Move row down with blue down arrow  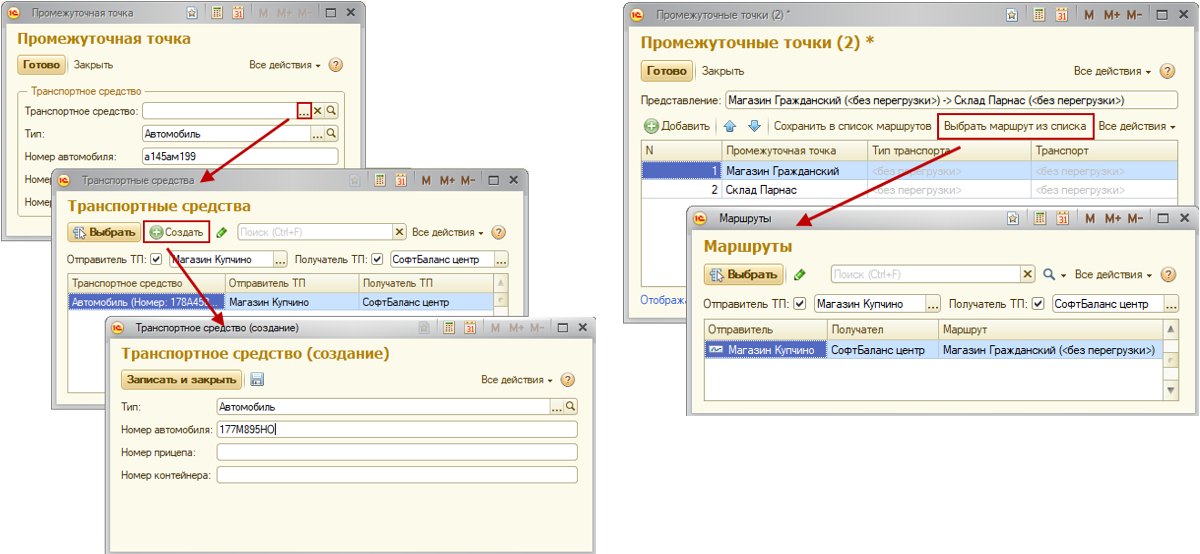(x=754, y=126)
